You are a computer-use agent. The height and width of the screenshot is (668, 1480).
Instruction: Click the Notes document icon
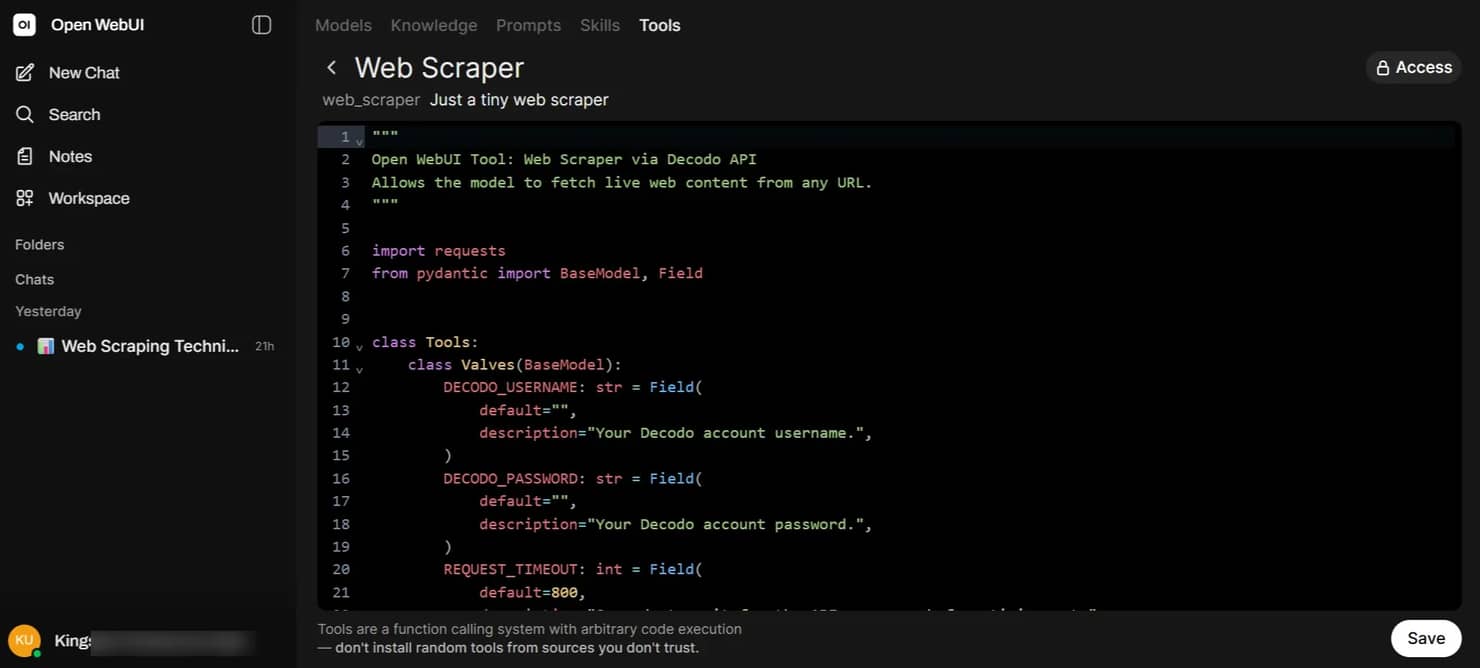pyautogui.click(x=25, y=156)
